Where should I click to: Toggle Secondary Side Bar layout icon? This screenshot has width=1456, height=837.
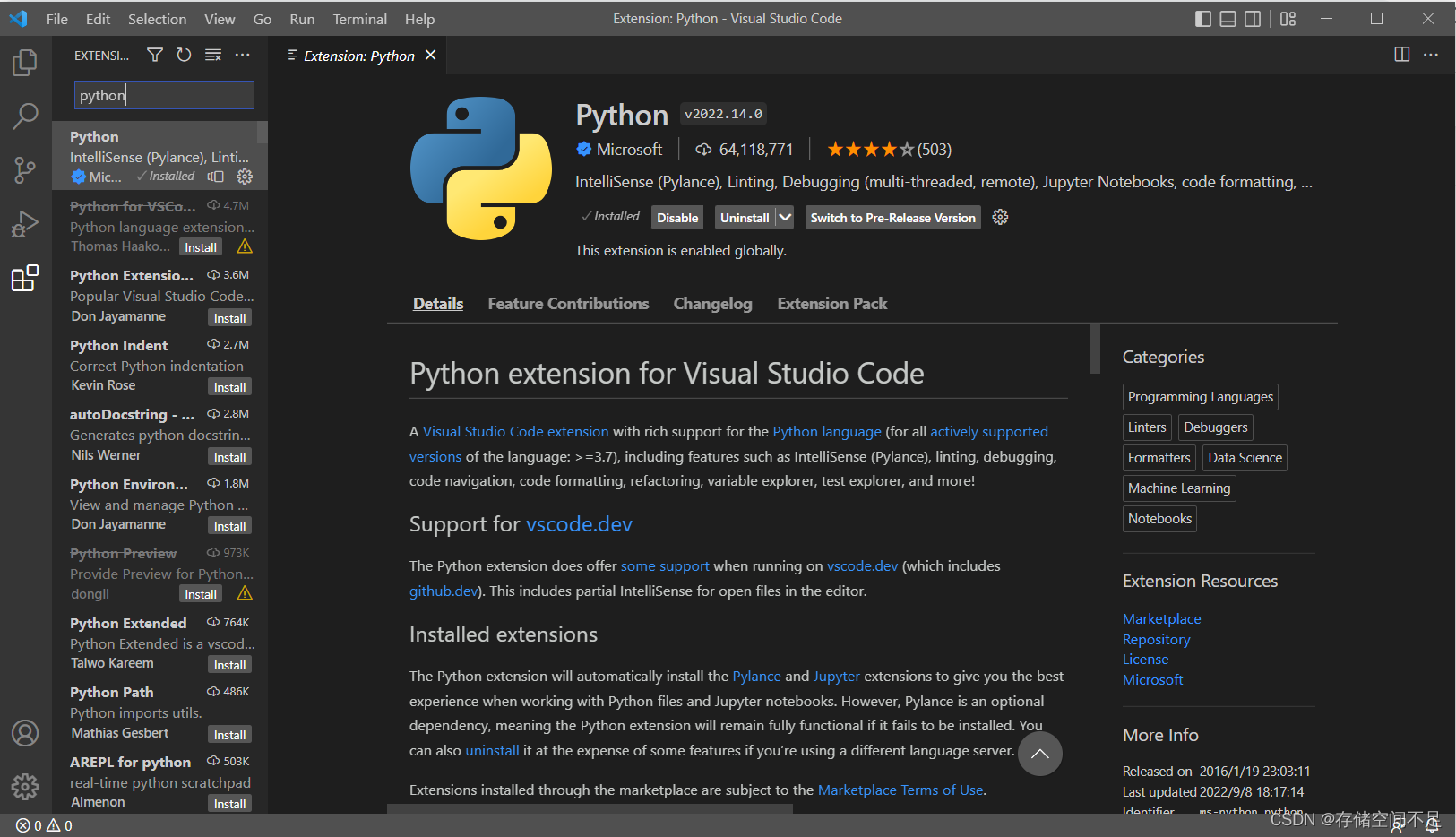pos(1254,19)
